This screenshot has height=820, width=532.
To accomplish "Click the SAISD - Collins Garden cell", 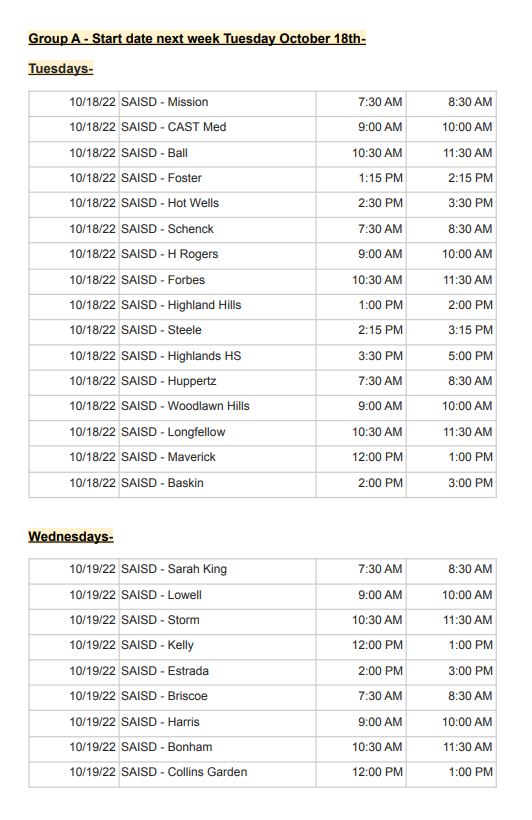I will tap(217, 772).
